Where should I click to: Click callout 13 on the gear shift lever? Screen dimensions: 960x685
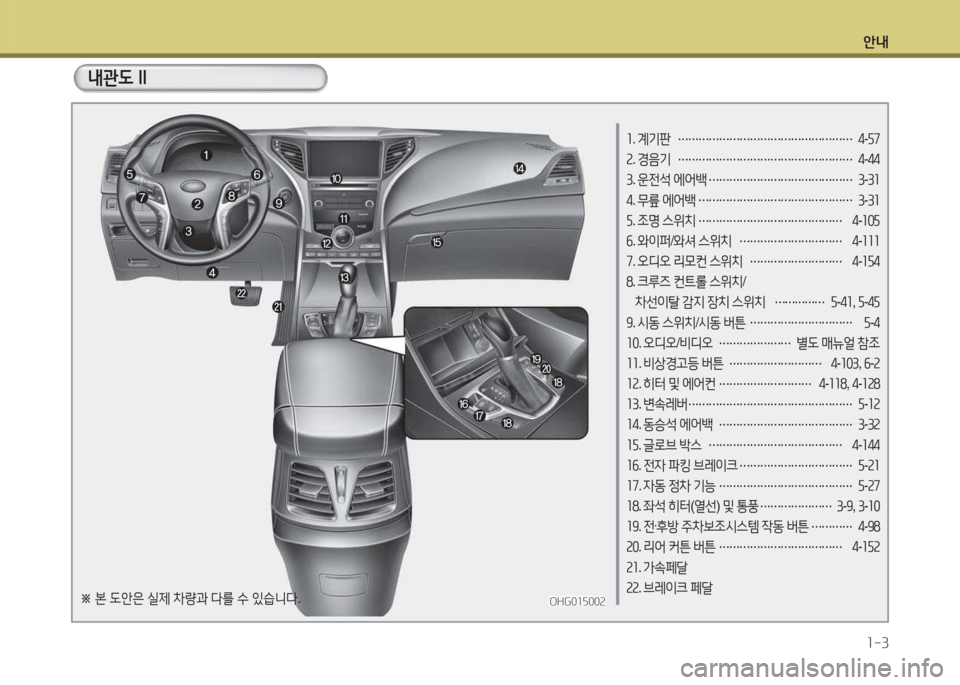coord(344,275)
